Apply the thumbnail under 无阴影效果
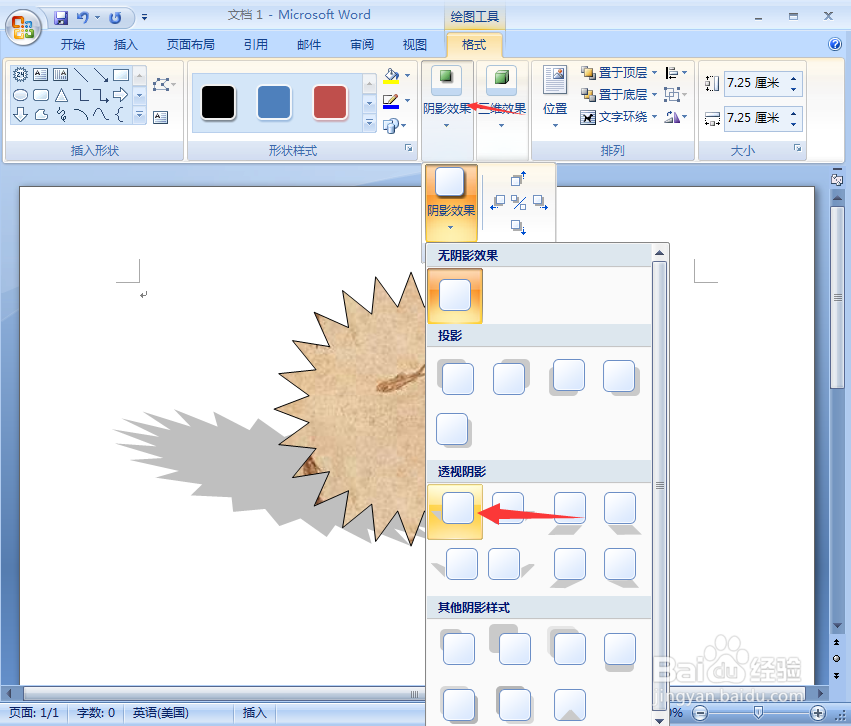This screenshot has width=851, height=726. coord(455,296)
